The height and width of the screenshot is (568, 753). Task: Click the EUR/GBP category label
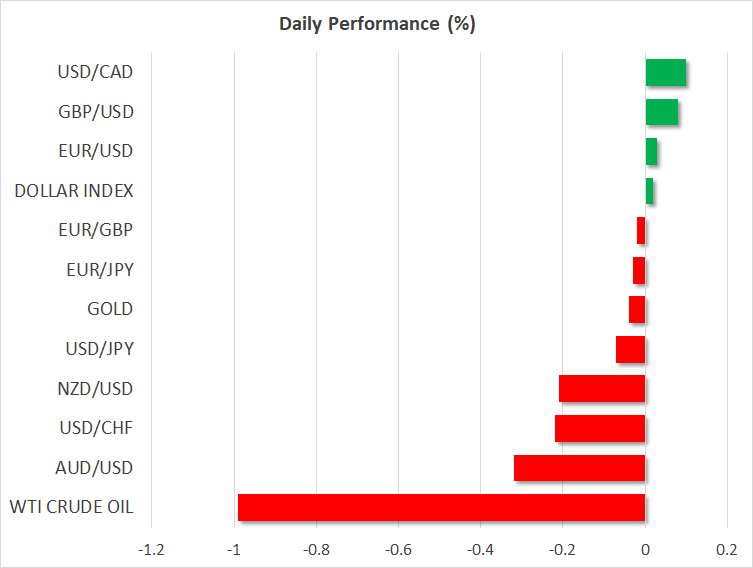99,230
